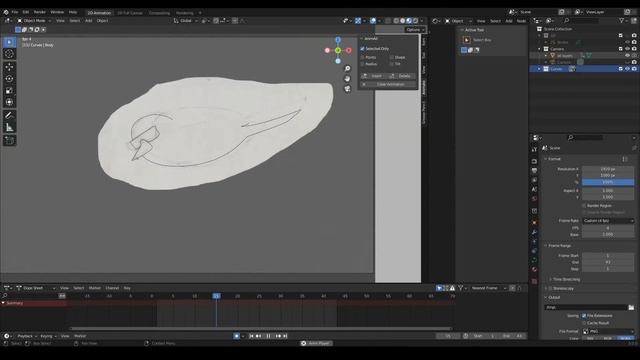Select the Transform tool
This screenshot has height=360, width=640.
pyautogui.click(x=9, y=102)
